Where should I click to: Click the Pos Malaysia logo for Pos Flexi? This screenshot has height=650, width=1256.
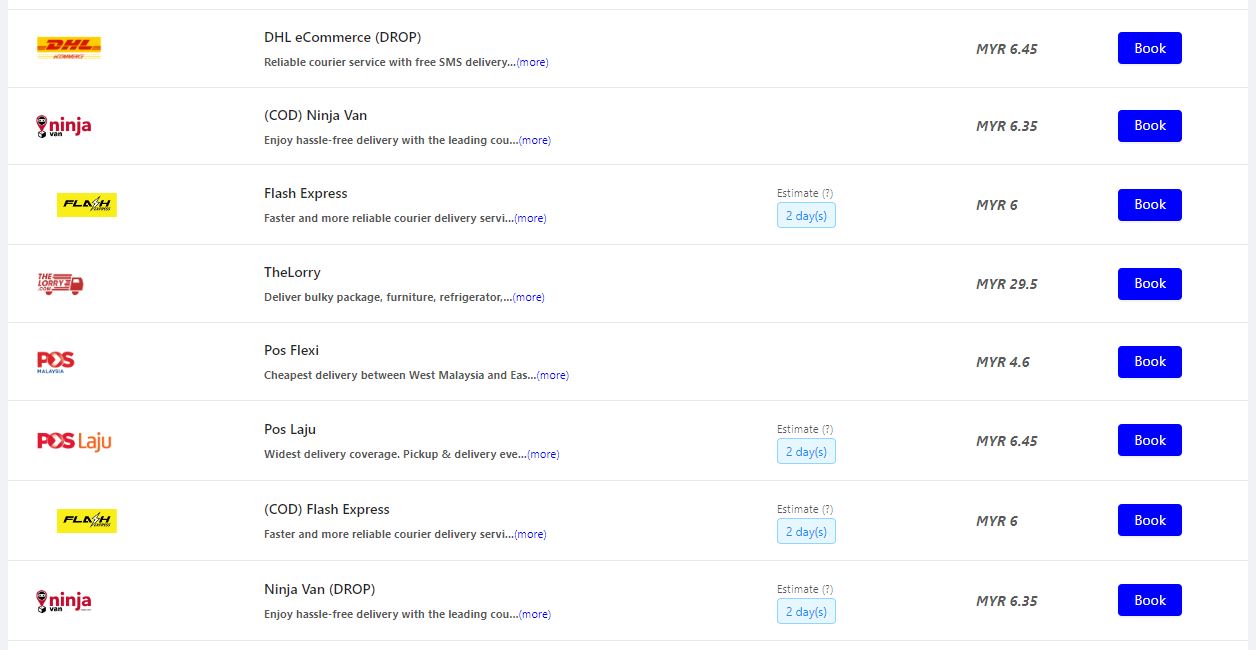point(56,362)
